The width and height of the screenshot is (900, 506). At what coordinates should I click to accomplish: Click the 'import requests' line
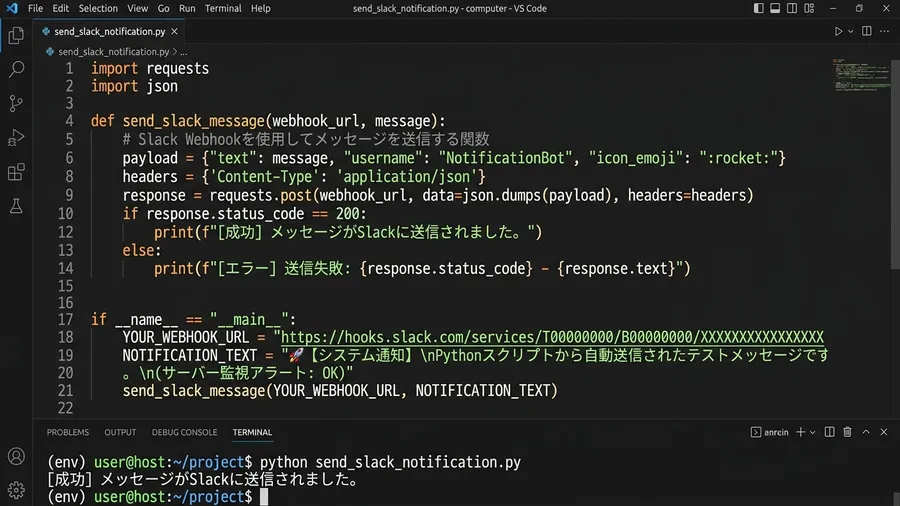(x=150, y=68)
